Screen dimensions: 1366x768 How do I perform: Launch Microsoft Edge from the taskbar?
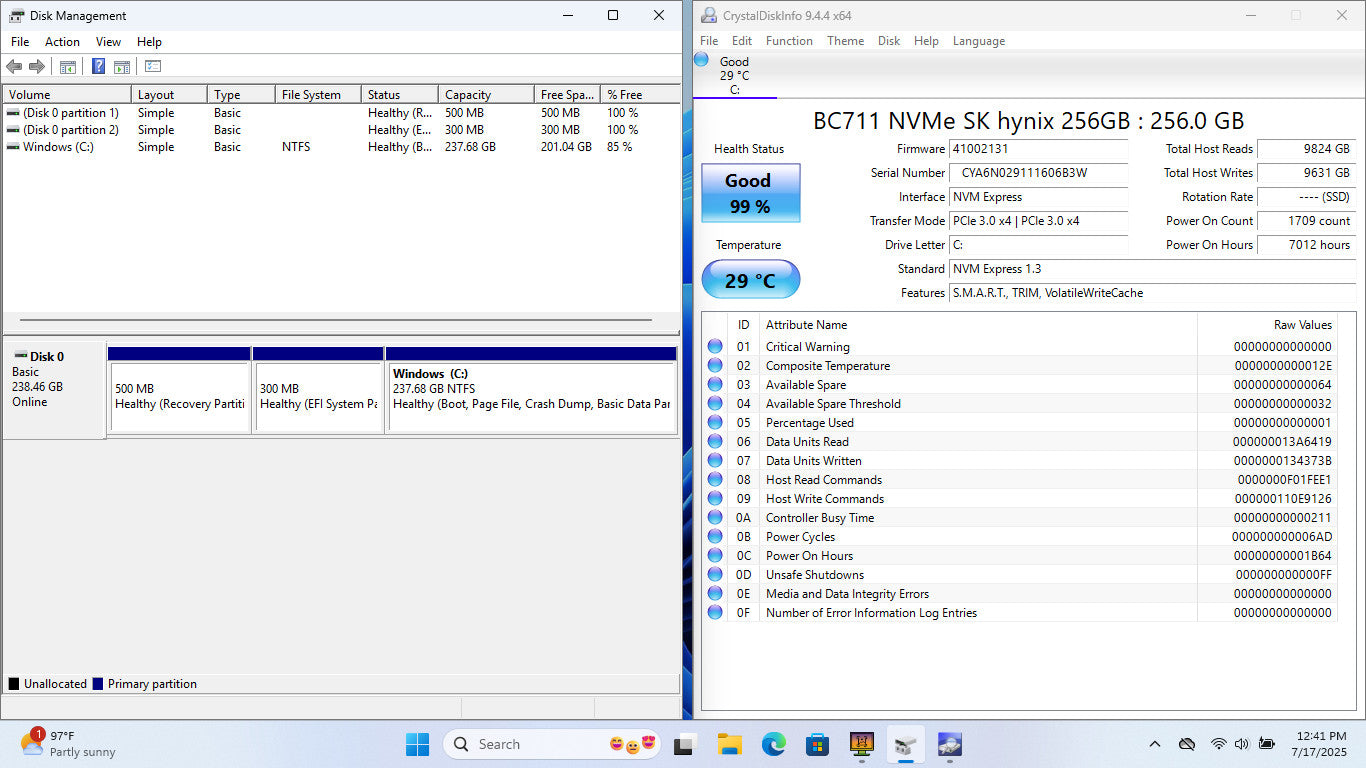[773, 744]
